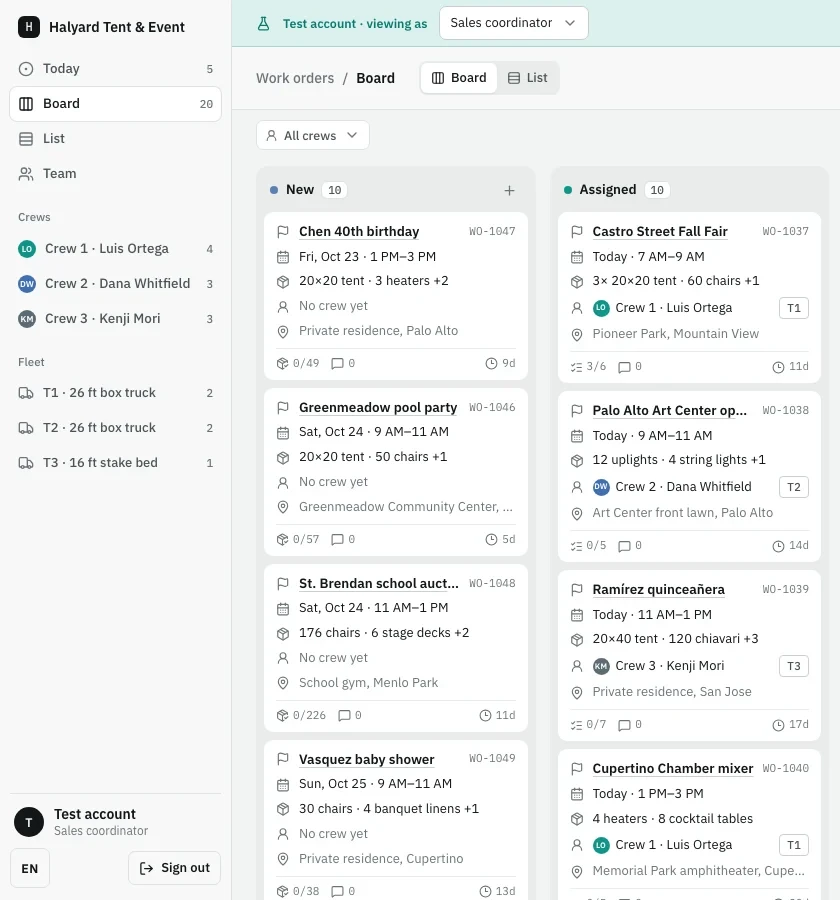Click the Sign out button

[x=175, y=868]
